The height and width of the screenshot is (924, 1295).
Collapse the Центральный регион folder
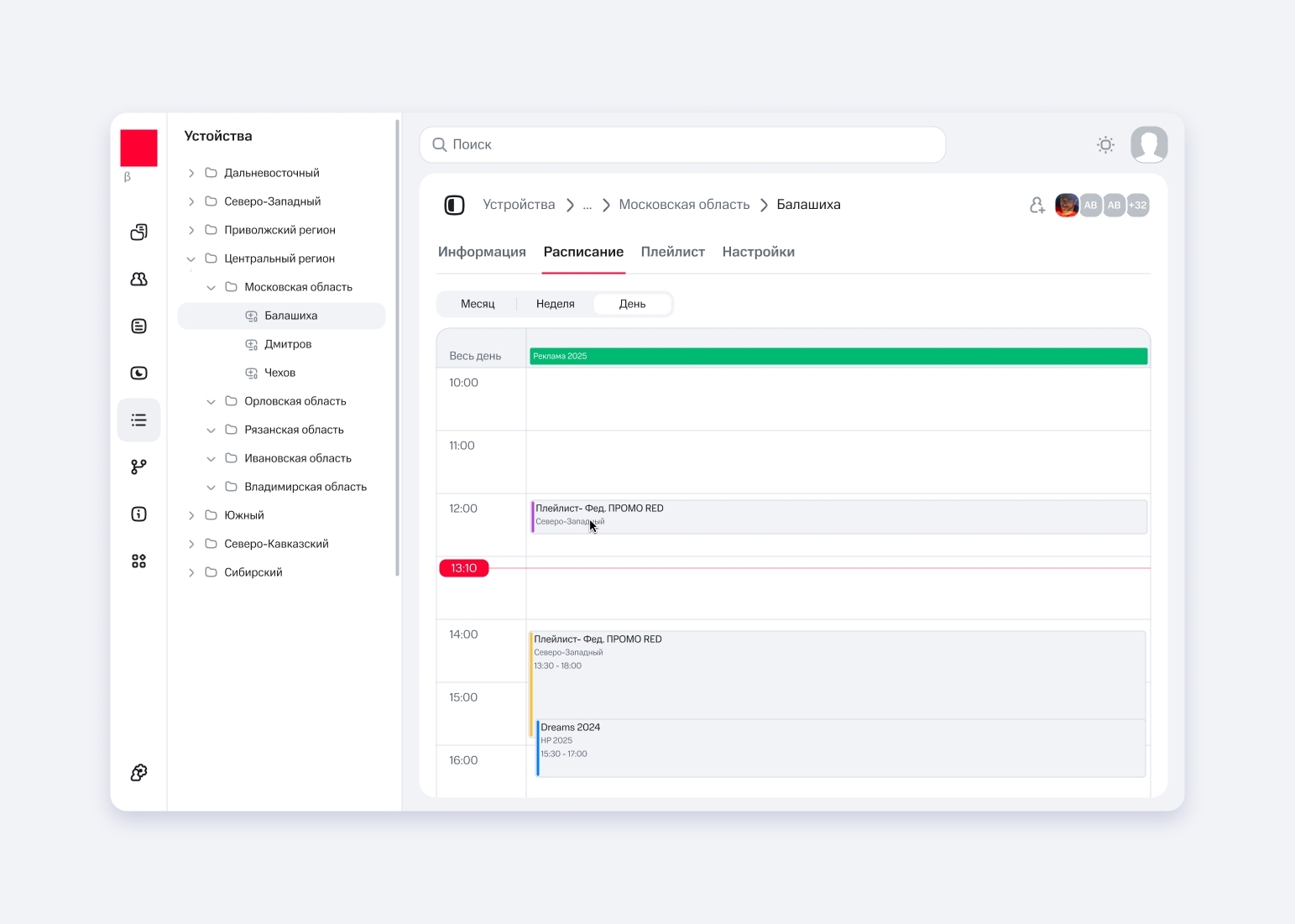(191, 258)
